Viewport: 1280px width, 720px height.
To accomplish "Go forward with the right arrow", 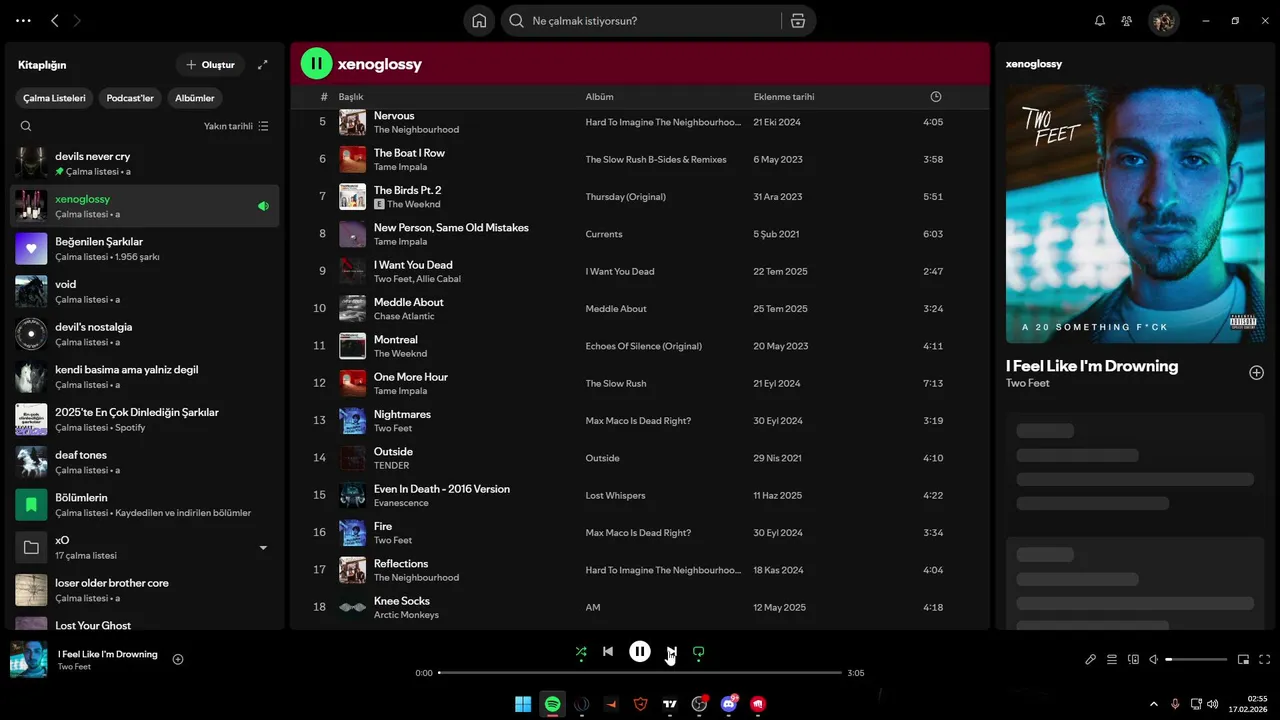I will click(78, 21).
